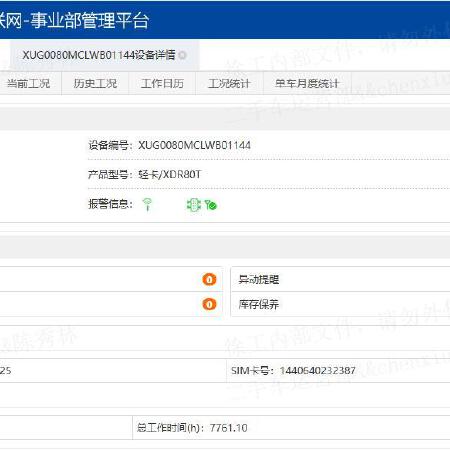The height and width of the screenshot is (450, 450).
Task: Open the 工作日历 tab
Action: 162,83
